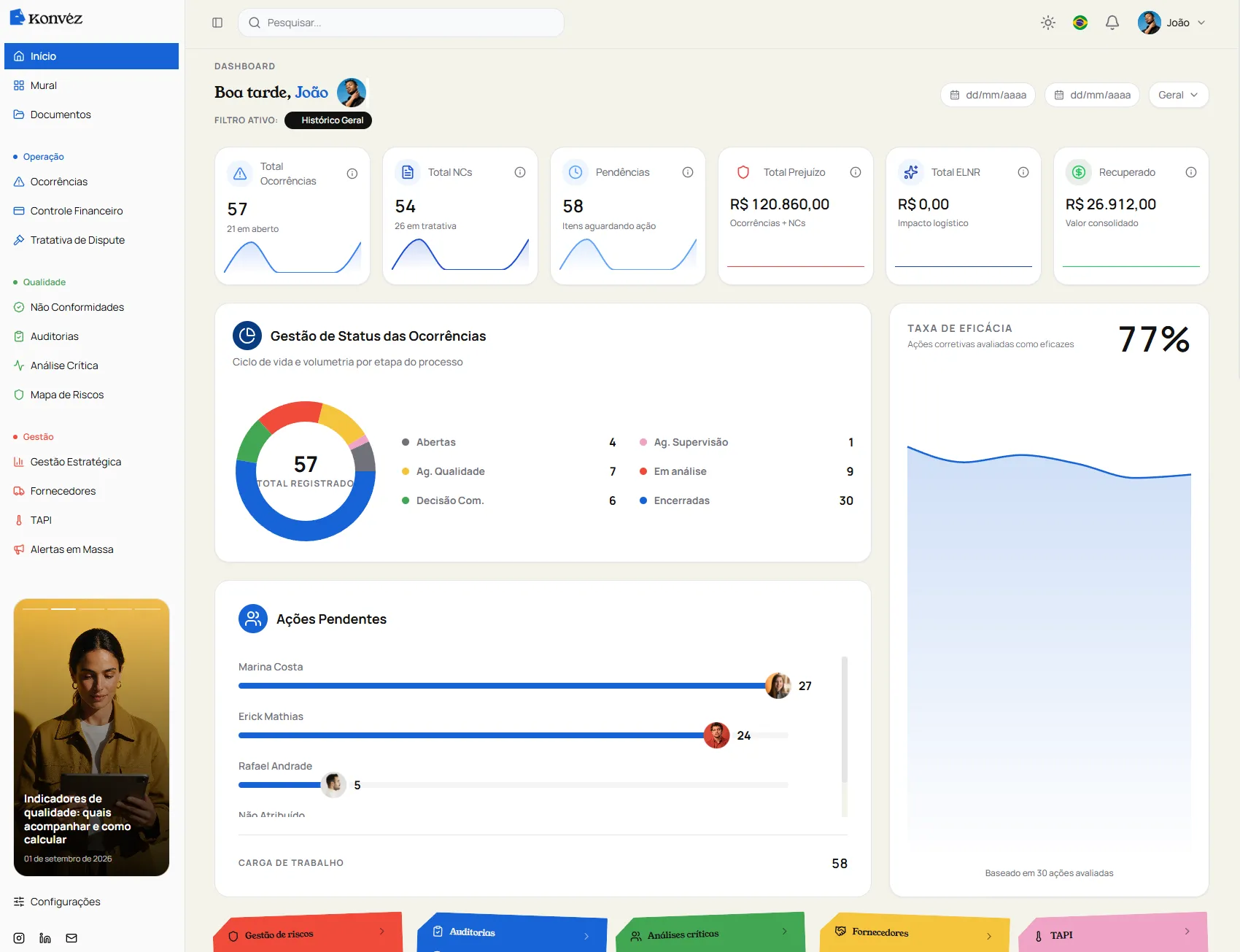This screenshot has height=952, width=1240.
Task: Click Alertas em Massa megaphone icon
Action: pos(19,549)
